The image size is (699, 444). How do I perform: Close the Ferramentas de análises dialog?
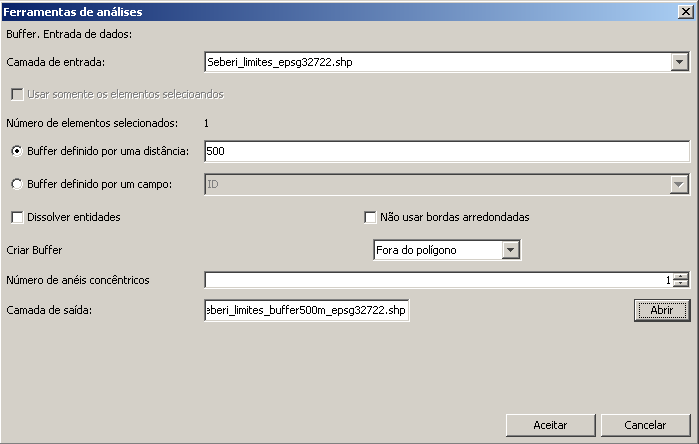tap(686, 12)
